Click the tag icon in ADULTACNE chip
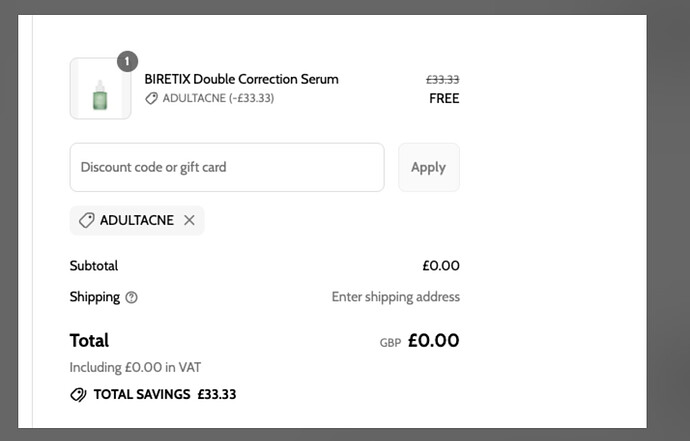 coord(86,220)
